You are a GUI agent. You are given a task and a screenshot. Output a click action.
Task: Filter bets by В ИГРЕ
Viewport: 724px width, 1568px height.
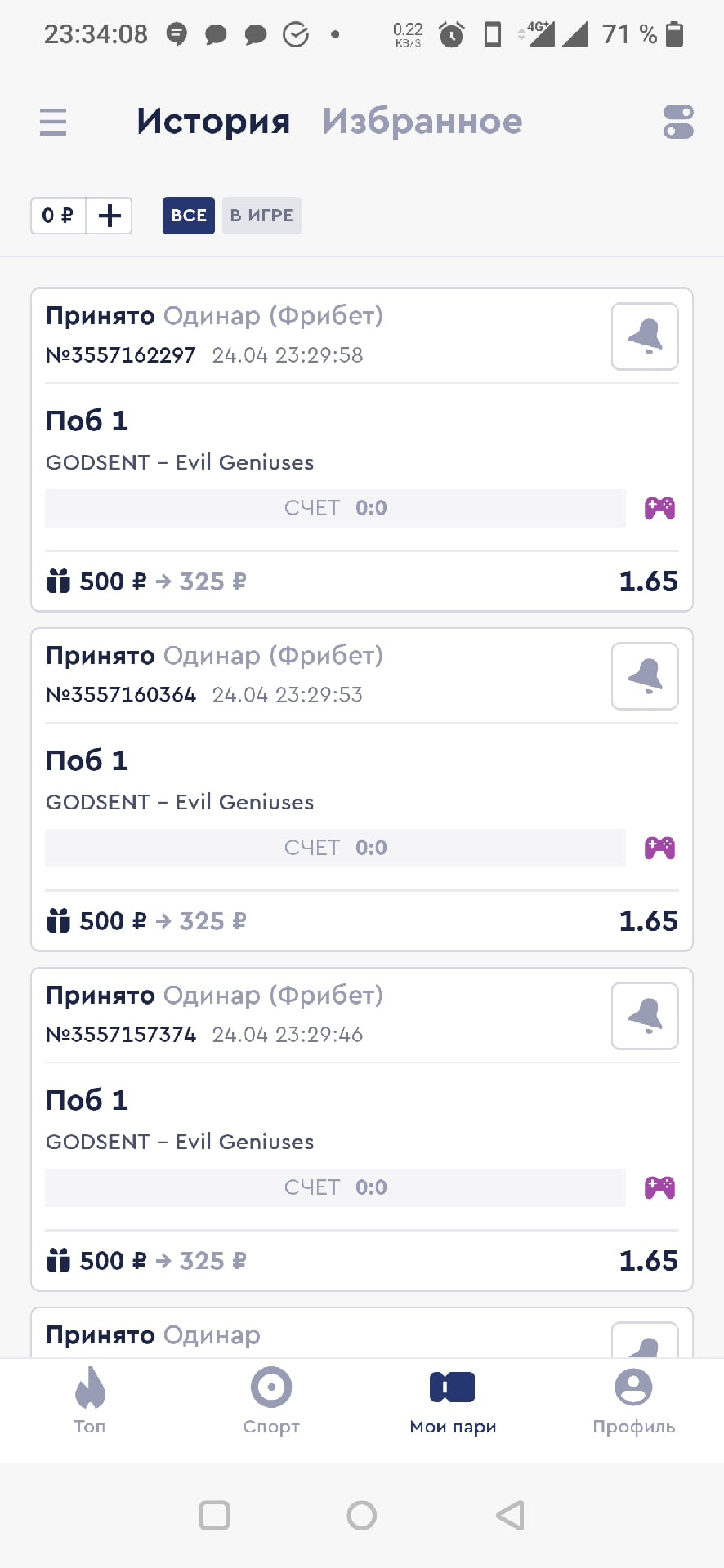pos(261,216)
